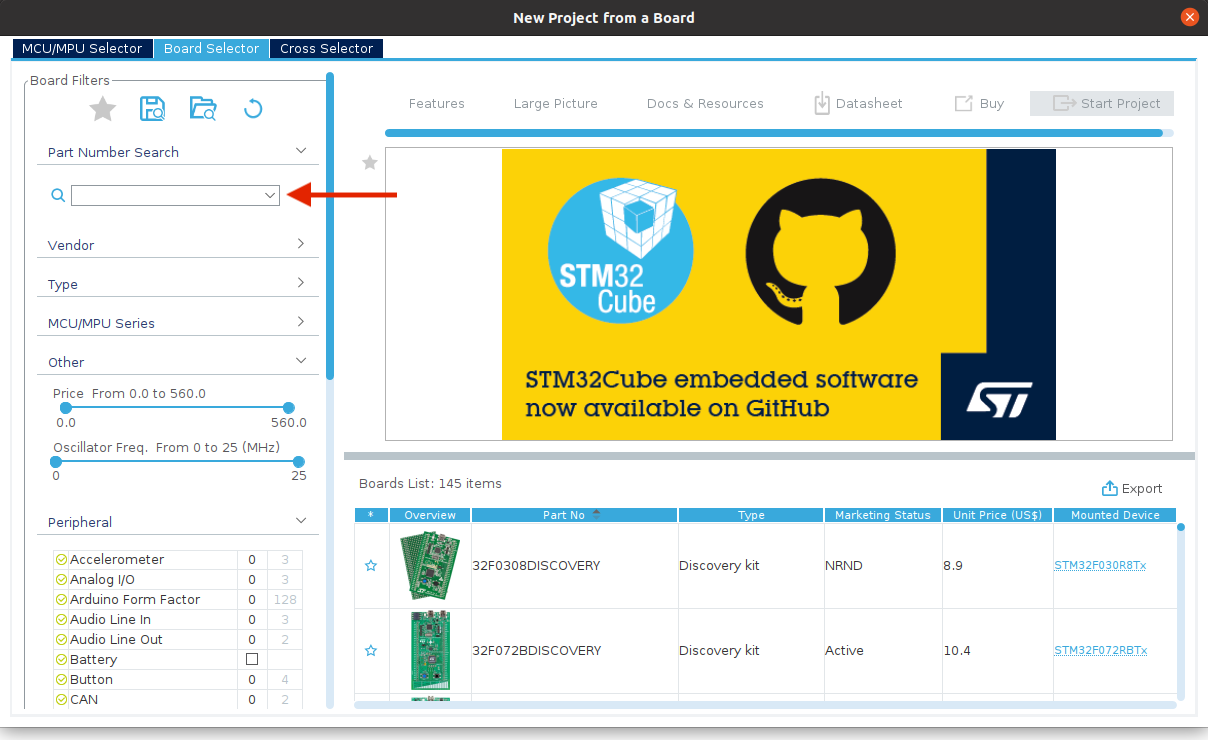This screenshot has width=1208, height=740.
Task: Toggle the Battery peripheral checkbox
Action: [x=252, y=659]
